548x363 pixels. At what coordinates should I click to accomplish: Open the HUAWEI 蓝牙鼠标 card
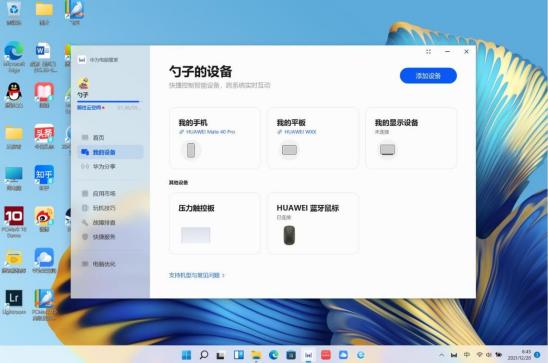click(x=313, y=223)
